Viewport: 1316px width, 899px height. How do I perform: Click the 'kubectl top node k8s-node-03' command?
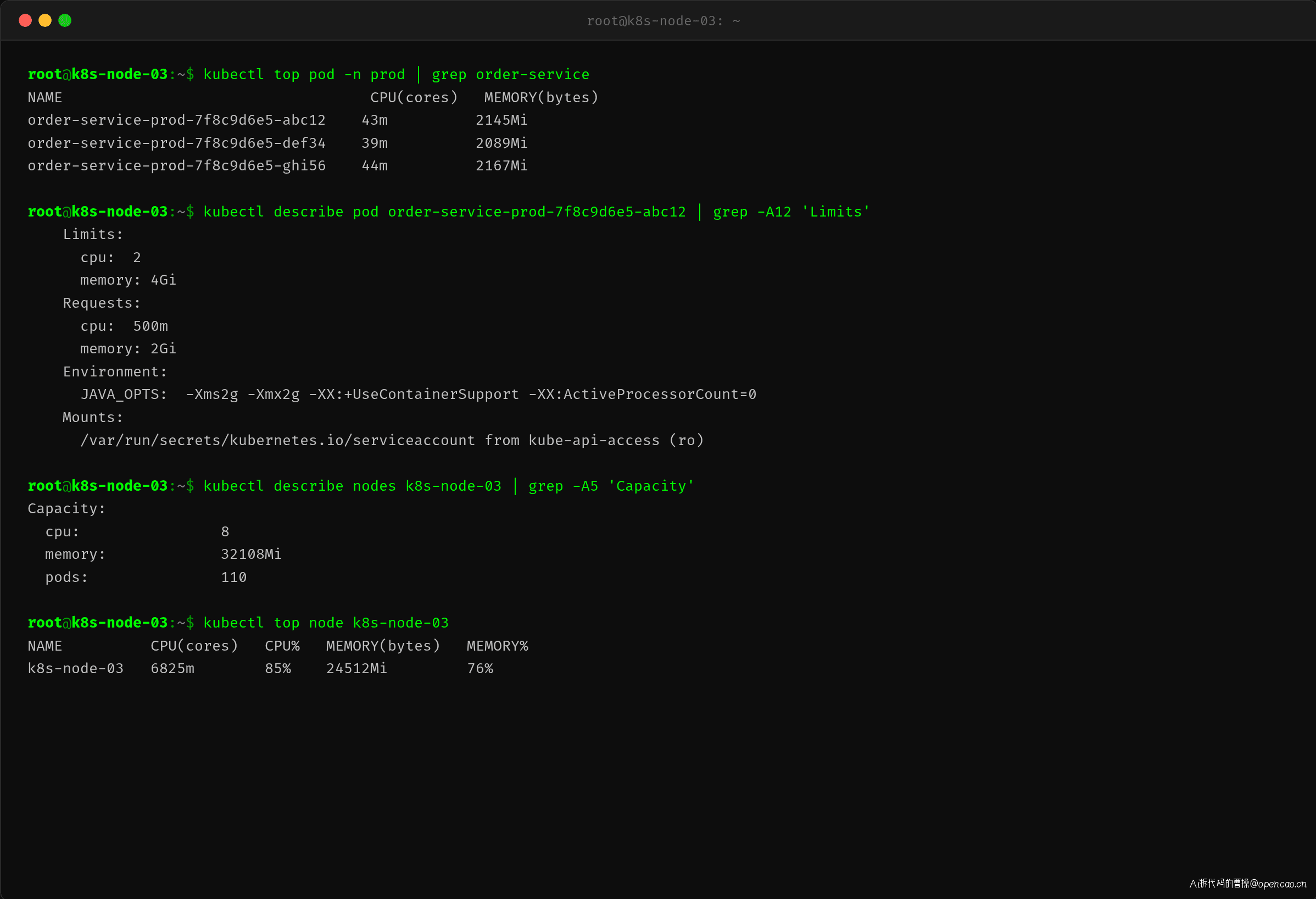click(x=326, y=623)
